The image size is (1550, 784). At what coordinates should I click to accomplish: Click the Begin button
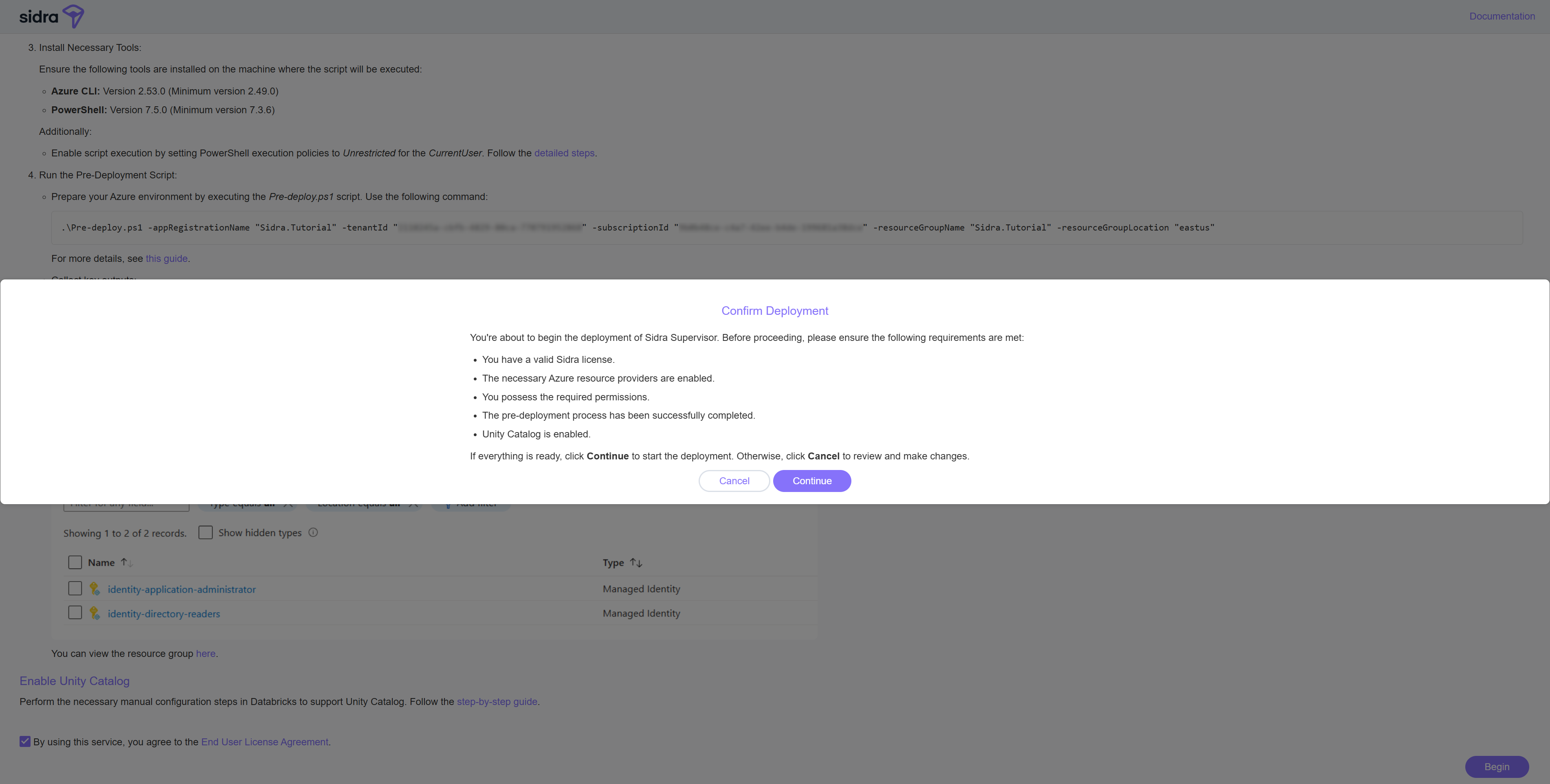pos(1497,766)
